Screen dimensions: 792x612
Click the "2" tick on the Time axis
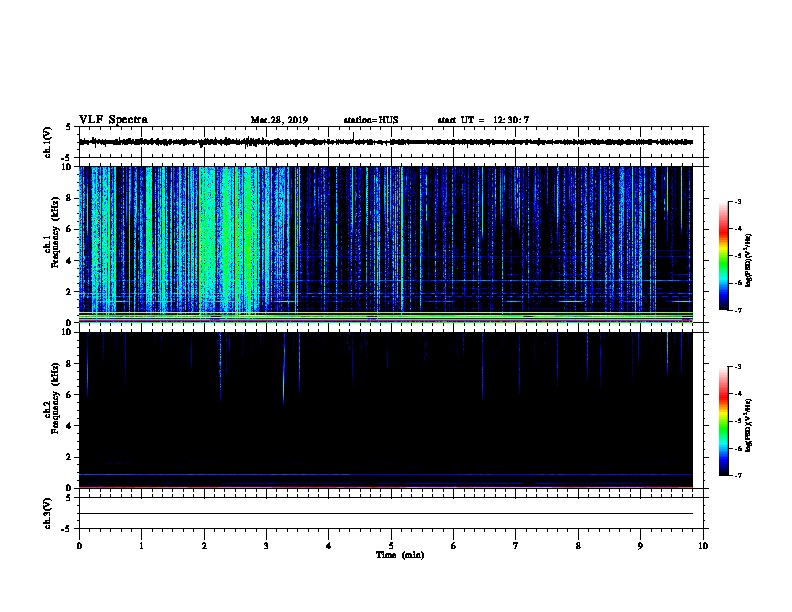(x=204, y=545)
